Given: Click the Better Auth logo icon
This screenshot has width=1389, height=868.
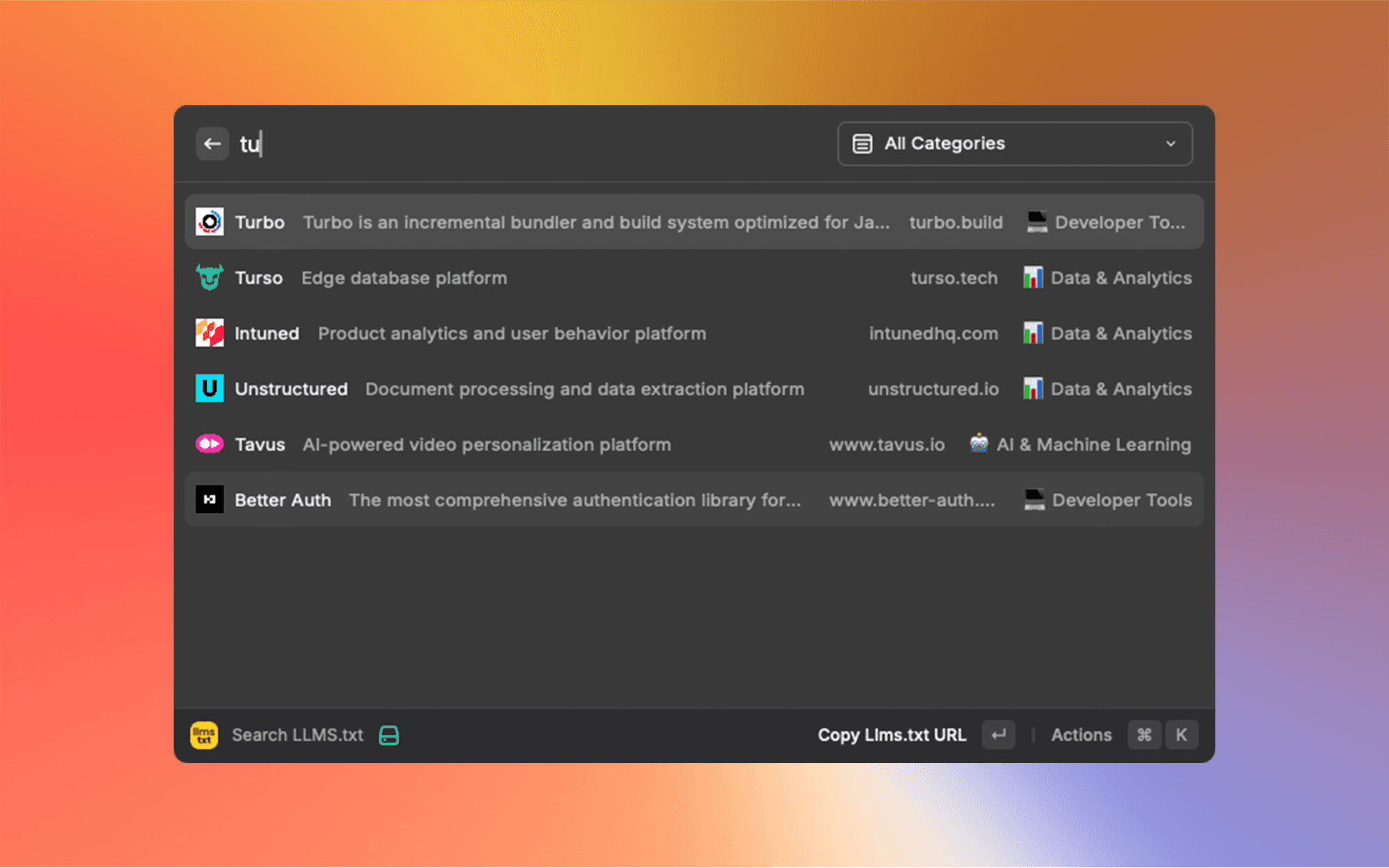Looking at the screenshot, I should click(209, 499).
